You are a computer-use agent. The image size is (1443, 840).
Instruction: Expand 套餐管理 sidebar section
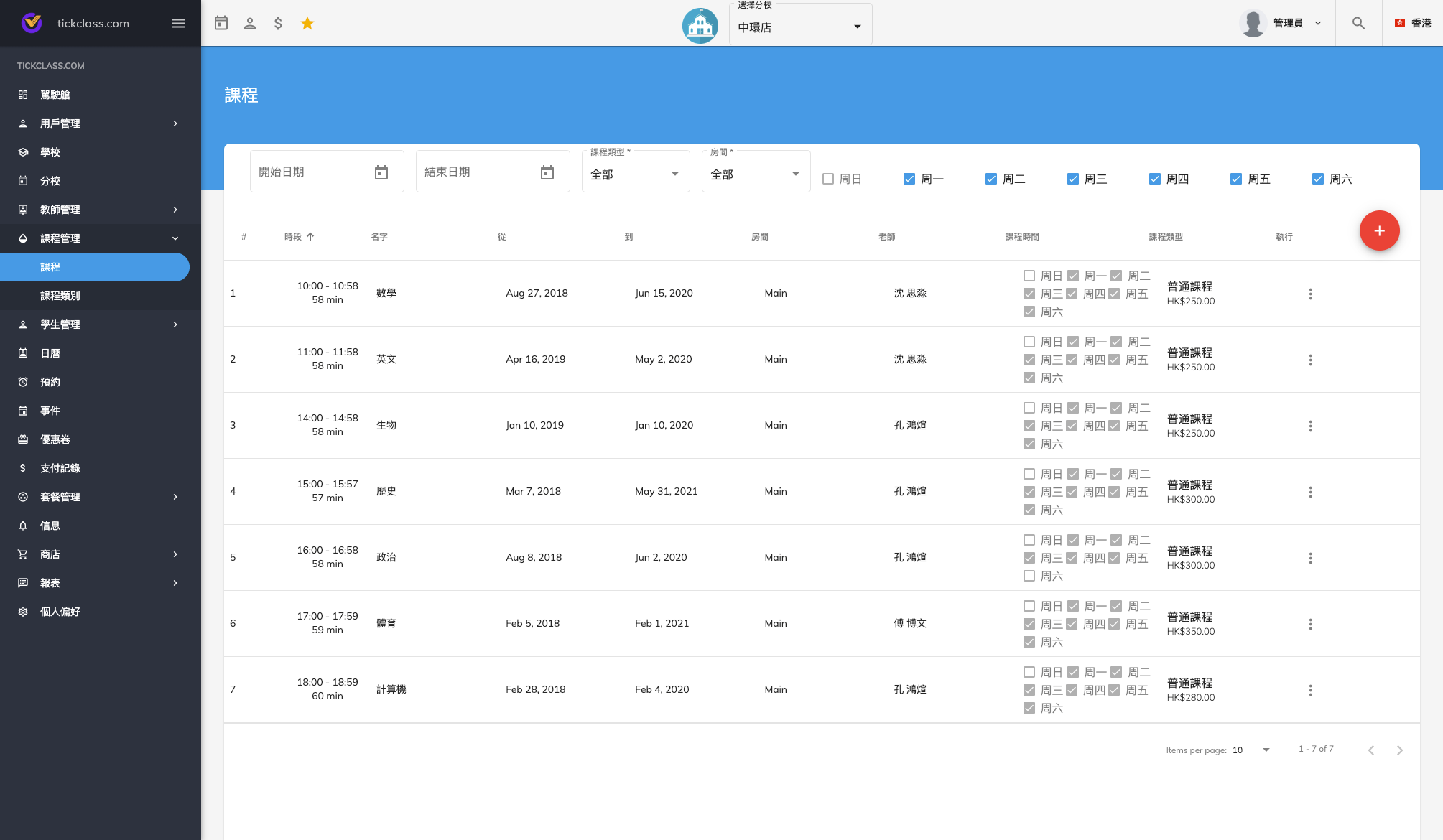pyautogui.click(x=101, y=497)
